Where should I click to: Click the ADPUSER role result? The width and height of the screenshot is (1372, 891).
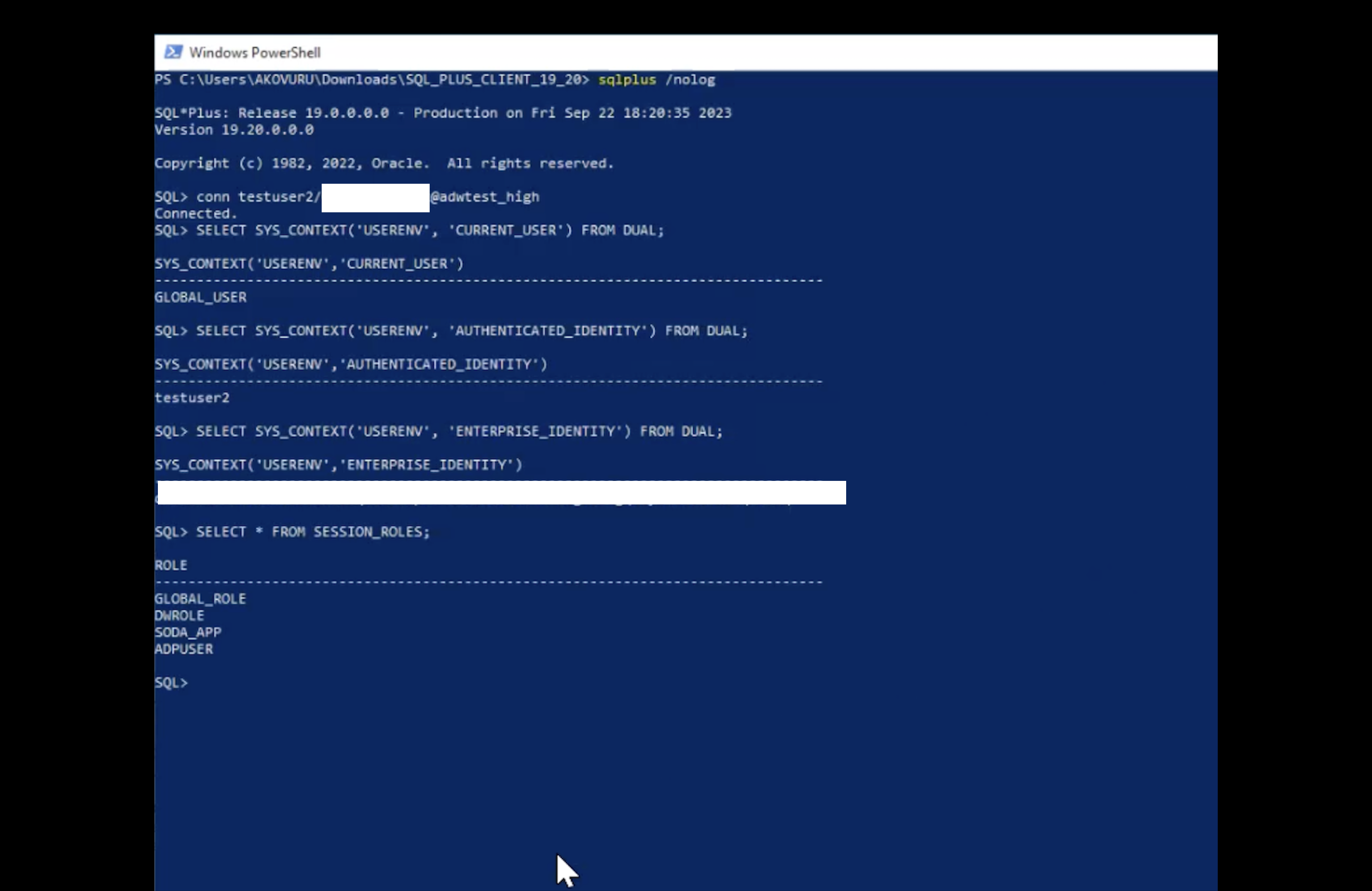[184, 649]
